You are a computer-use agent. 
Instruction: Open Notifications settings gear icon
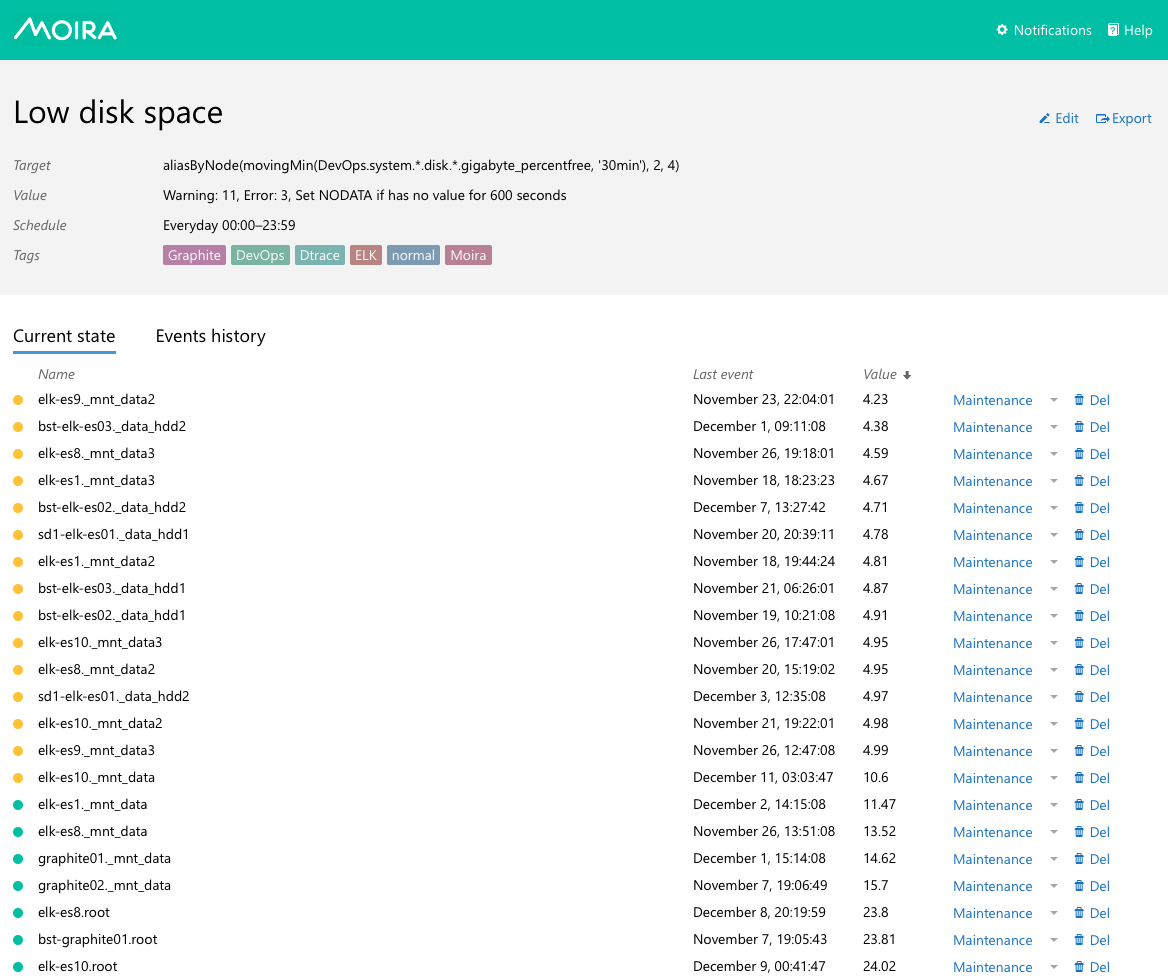1002,30
